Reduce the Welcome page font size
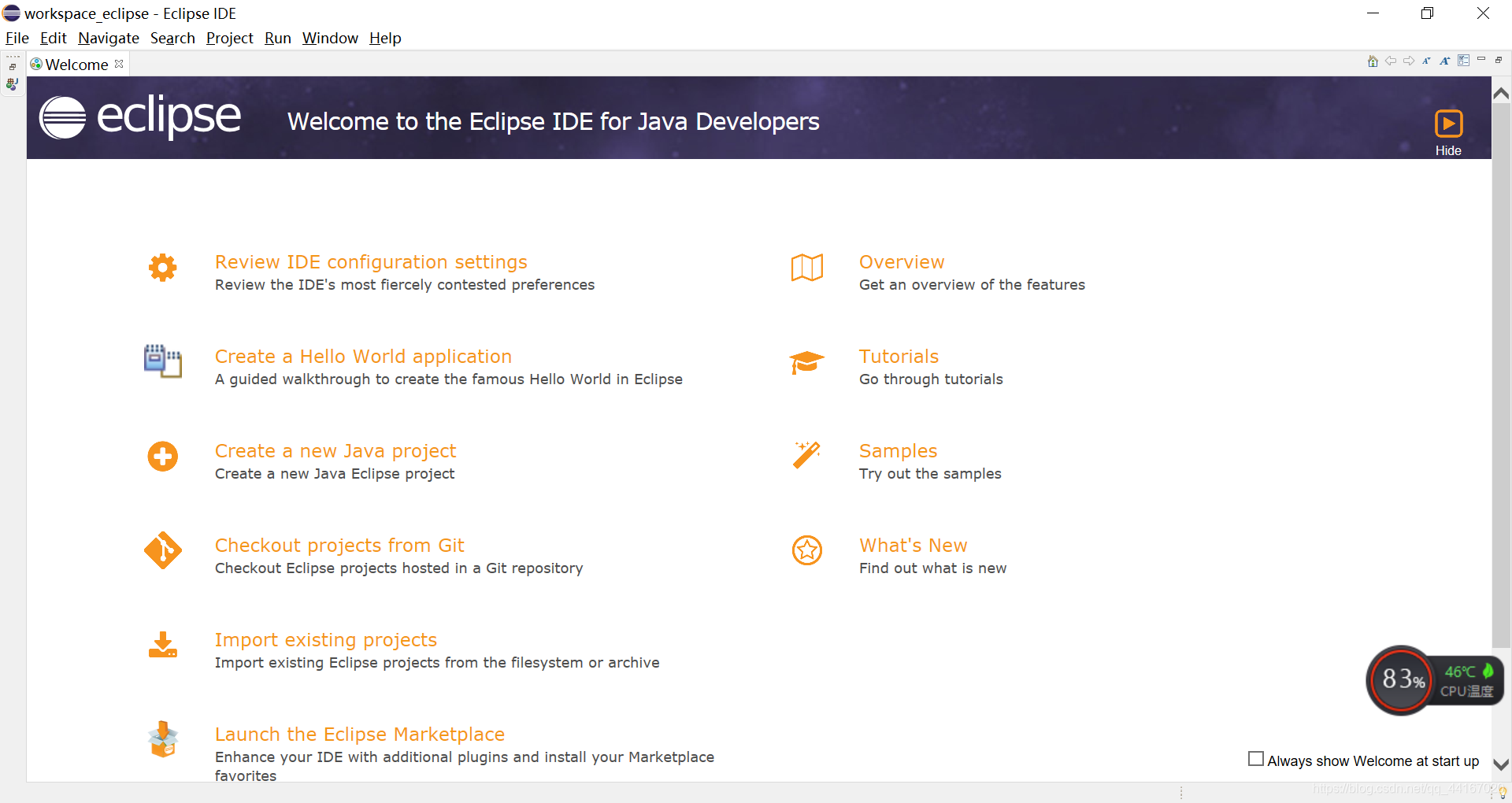The image size is (1512, 803). pos(1426,61)
